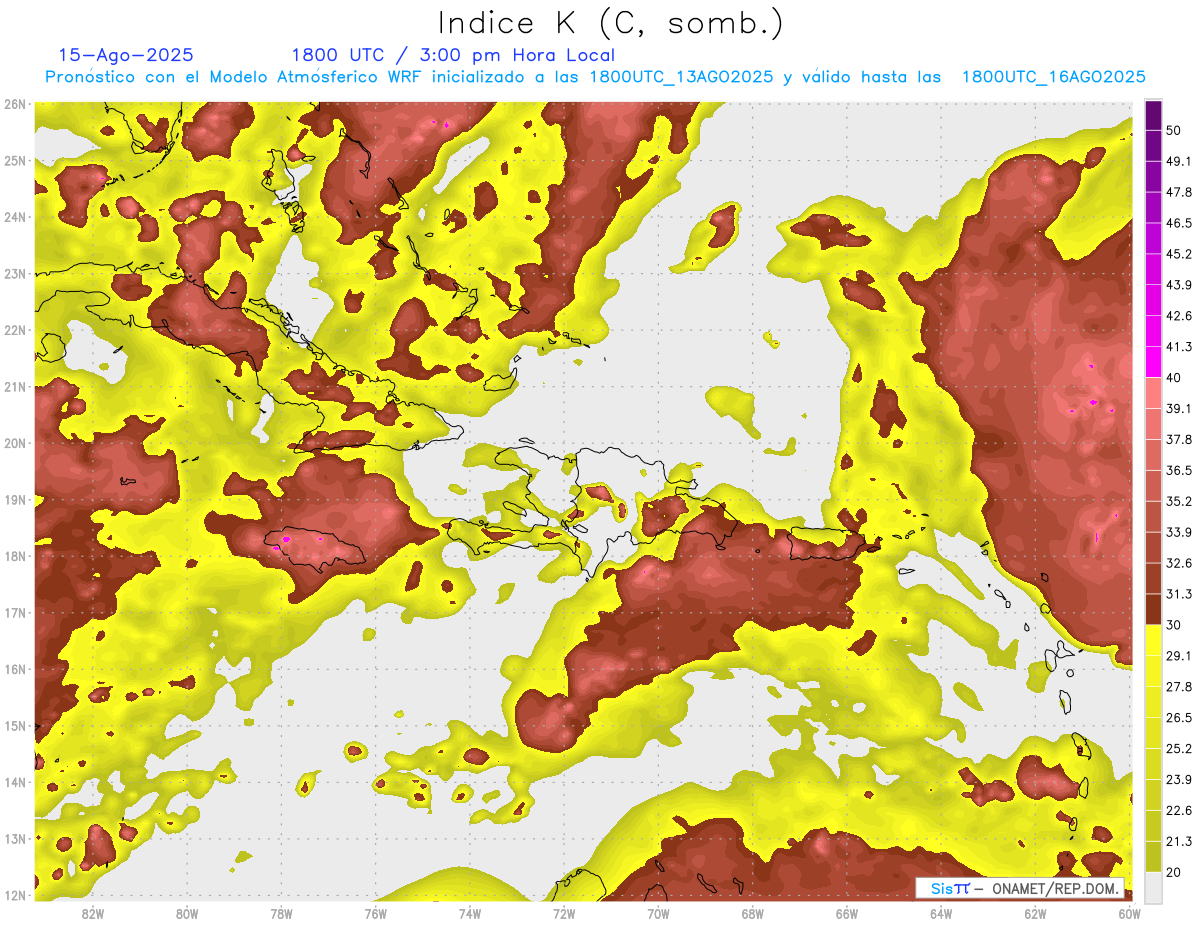Click the longitude axis label '62W'
The image size is (1200, 927).
[1035, 913]
